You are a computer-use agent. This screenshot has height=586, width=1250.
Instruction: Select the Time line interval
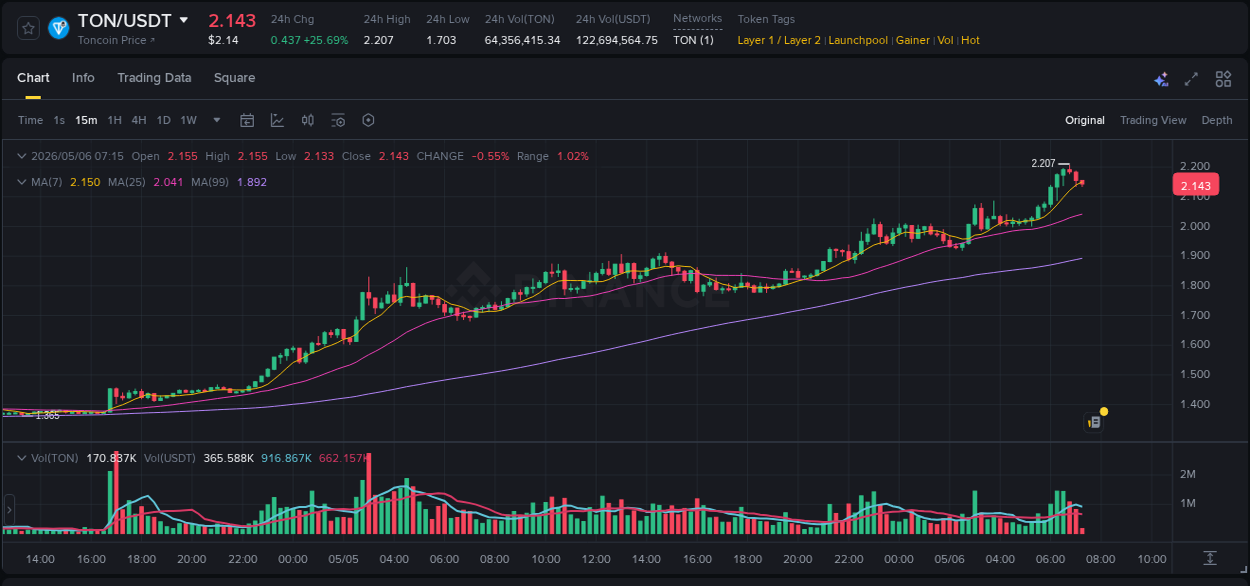(30, 120)
